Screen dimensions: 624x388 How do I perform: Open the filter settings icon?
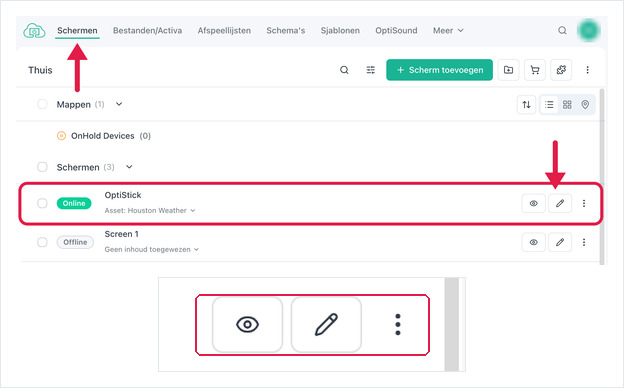pyautogui.click(x=370, y=70)
